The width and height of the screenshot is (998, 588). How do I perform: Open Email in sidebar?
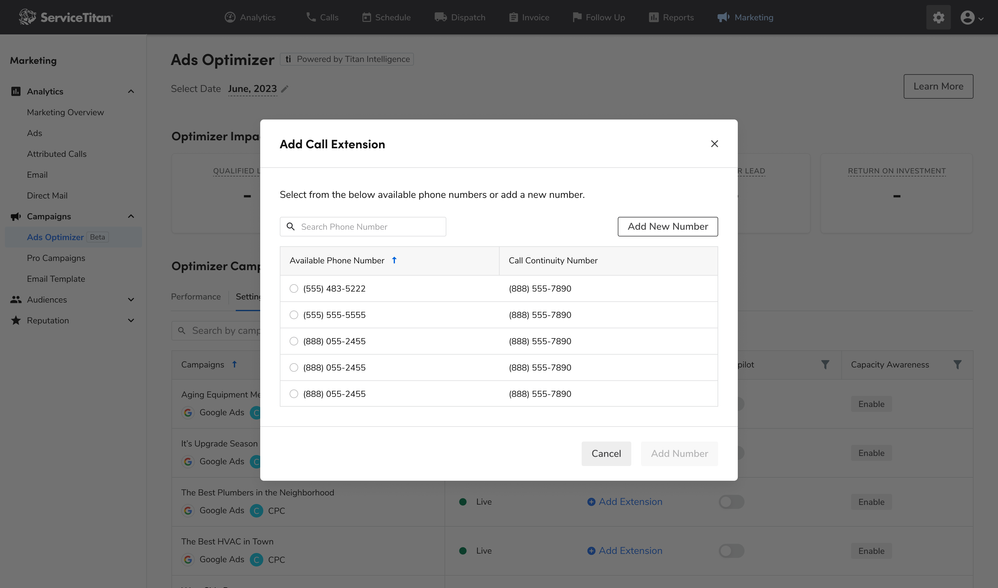[x=37, y=174]
